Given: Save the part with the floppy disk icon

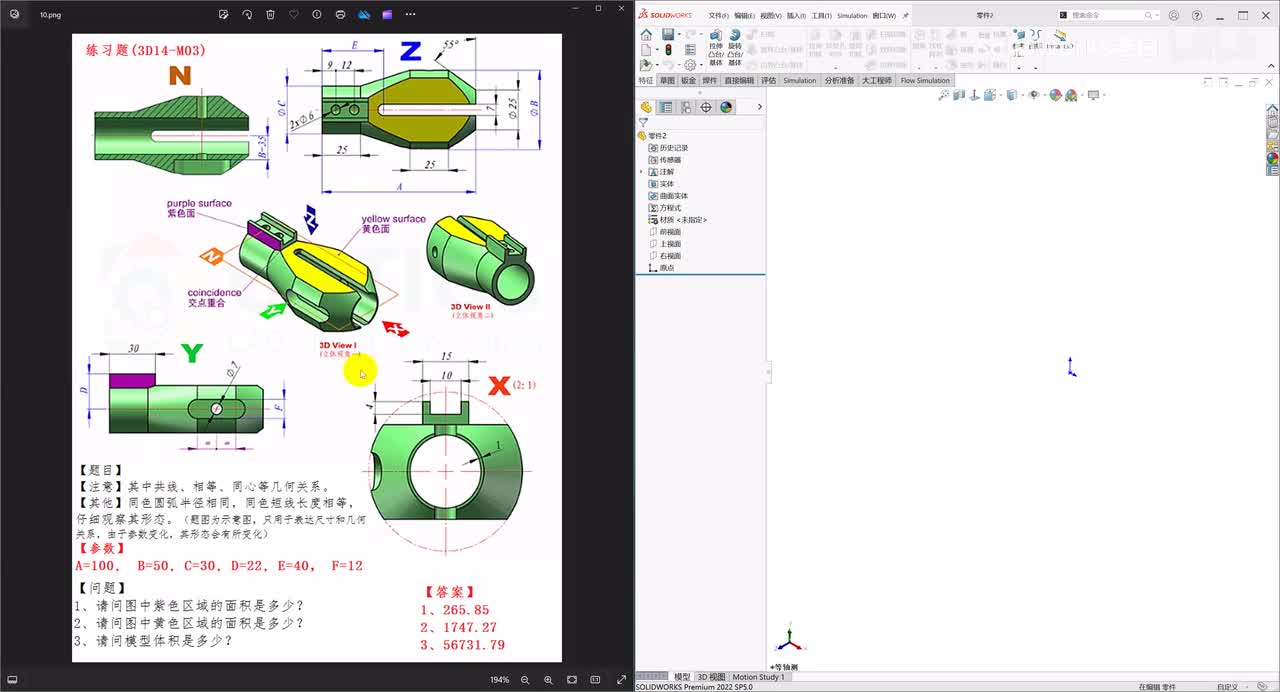Looking at the screenshot, I should (x=668, y=35).
